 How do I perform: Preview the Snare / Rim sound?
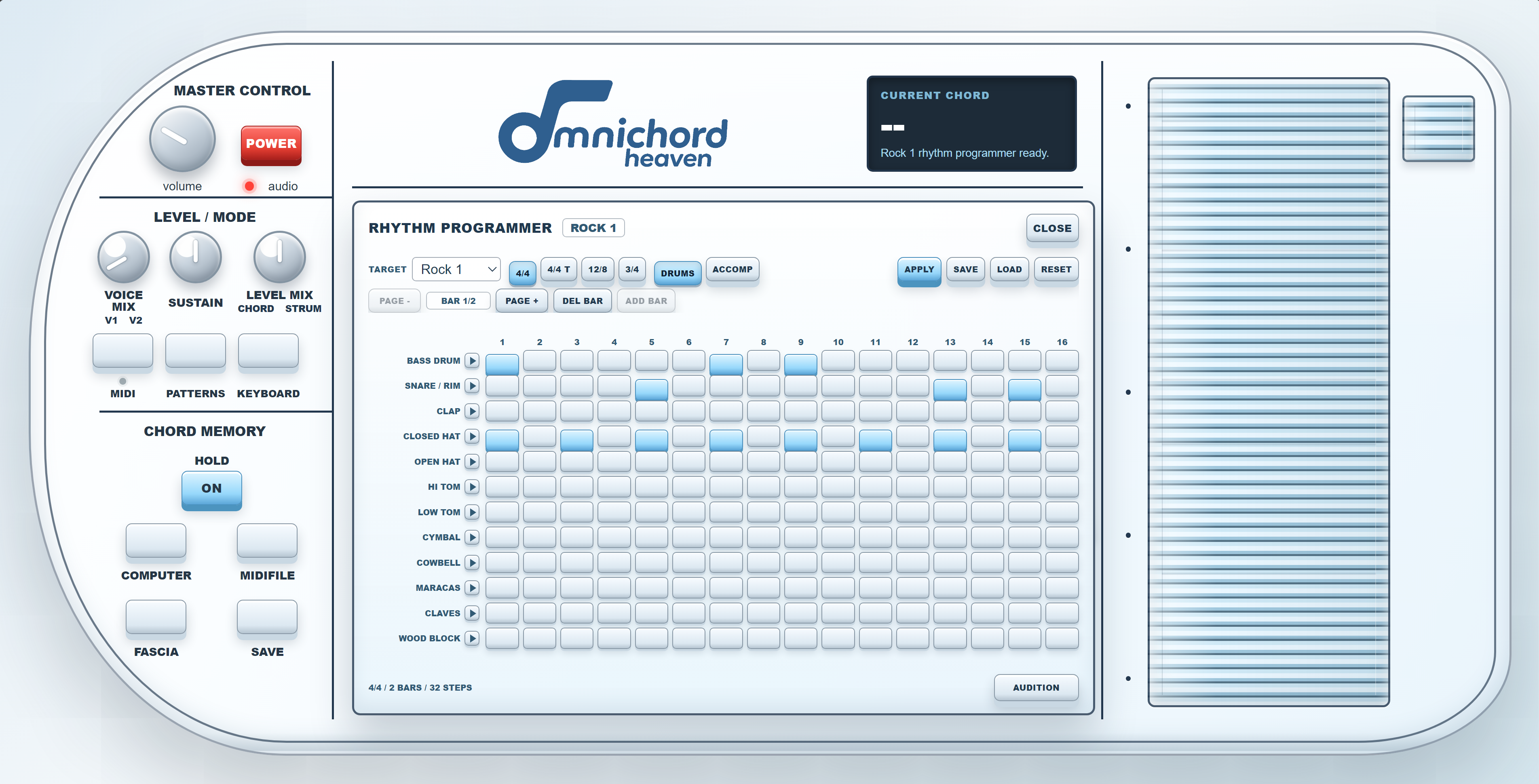[x=472, y=386]
